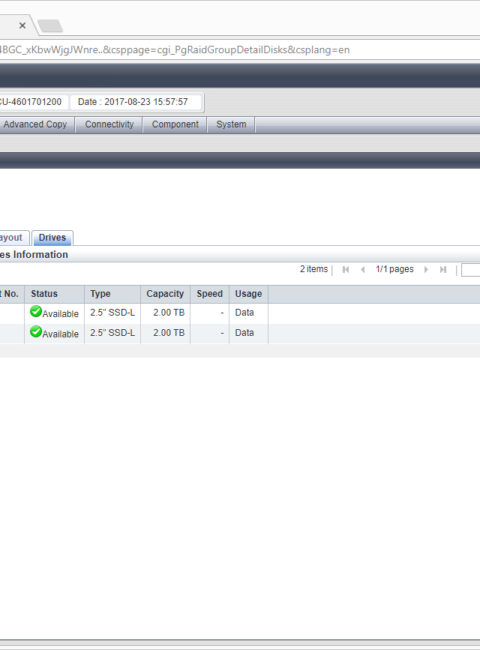
Task: Click the page number input field
Action: (471, 270)
